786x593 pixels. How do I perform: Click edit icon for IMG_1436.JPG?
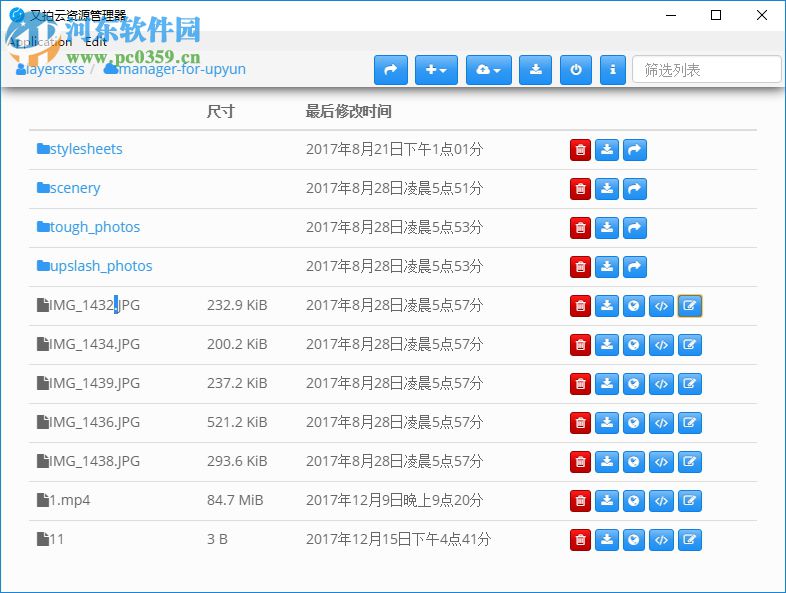click(x=690, y=423)
